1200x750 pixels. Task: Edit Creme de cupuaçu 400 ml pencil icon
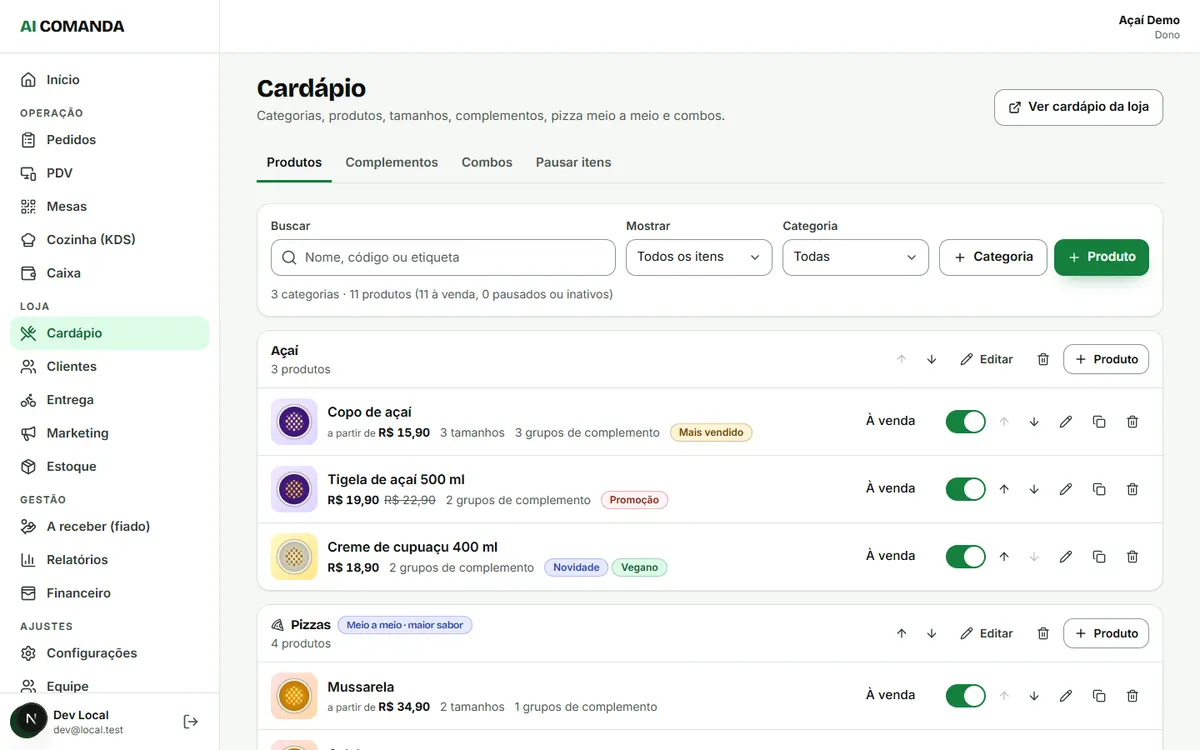1066,556
